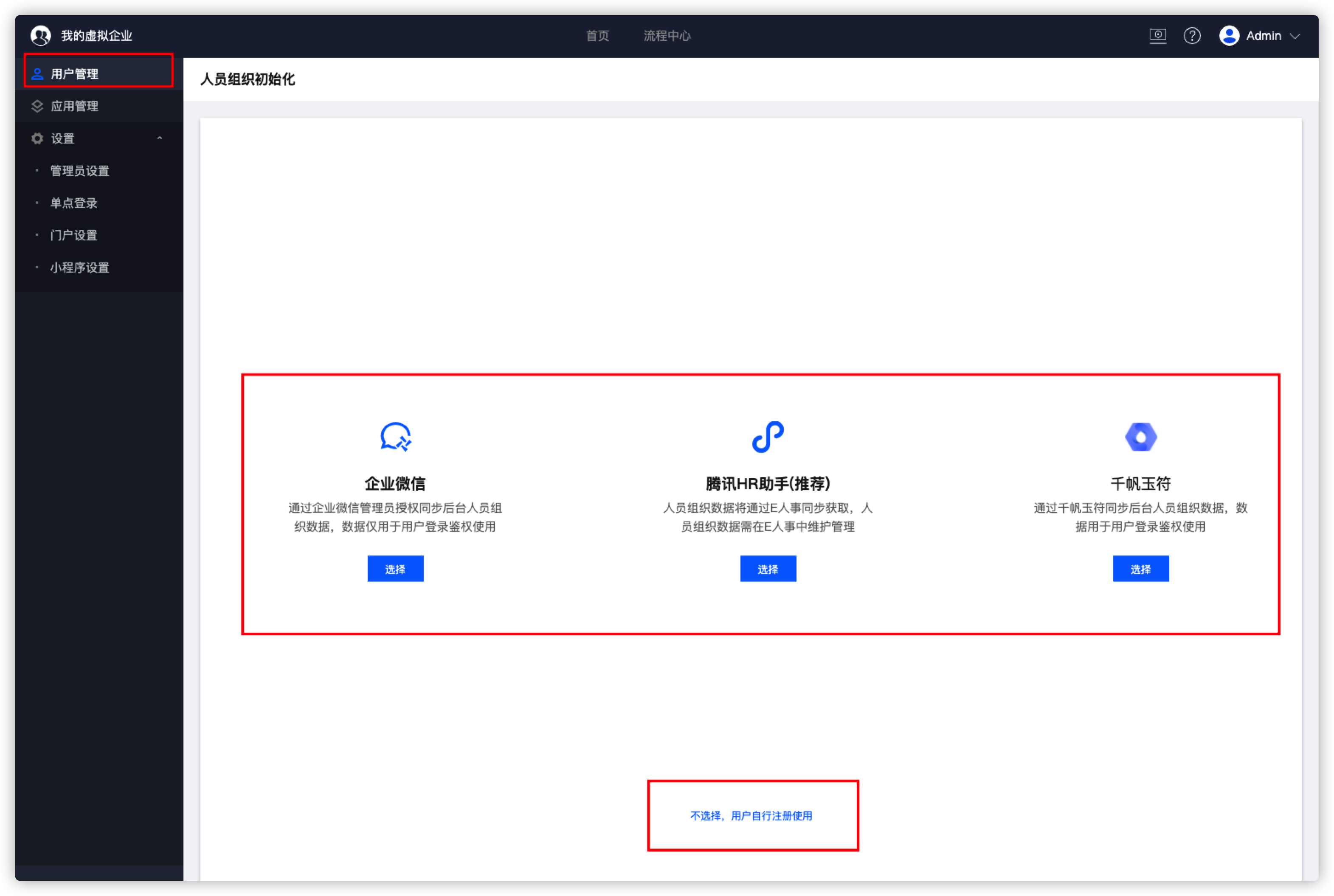
Task: Open the help question mark icon
Action: 1192,36
